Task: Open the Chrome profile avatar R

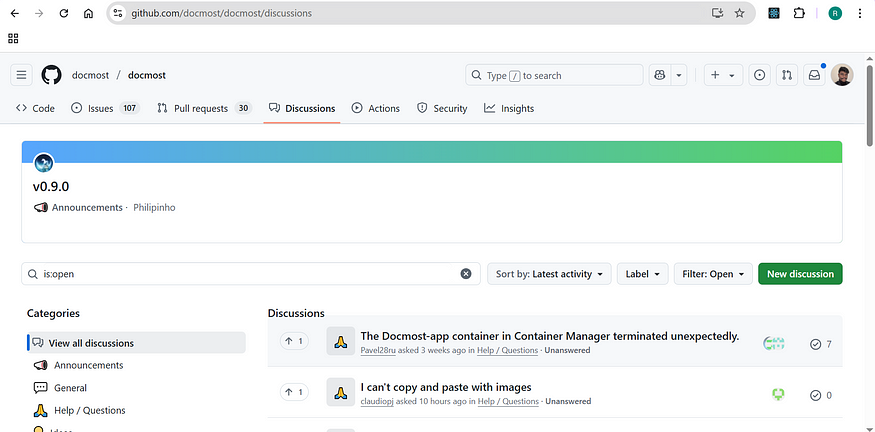Action: (x=835, y=13)
